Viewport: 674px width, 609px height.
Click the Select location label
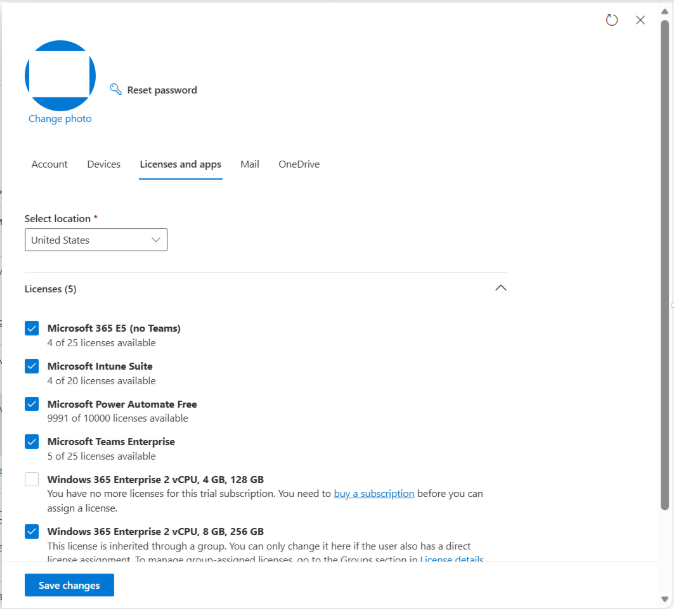pyautogui.click(x=58, y=218)
